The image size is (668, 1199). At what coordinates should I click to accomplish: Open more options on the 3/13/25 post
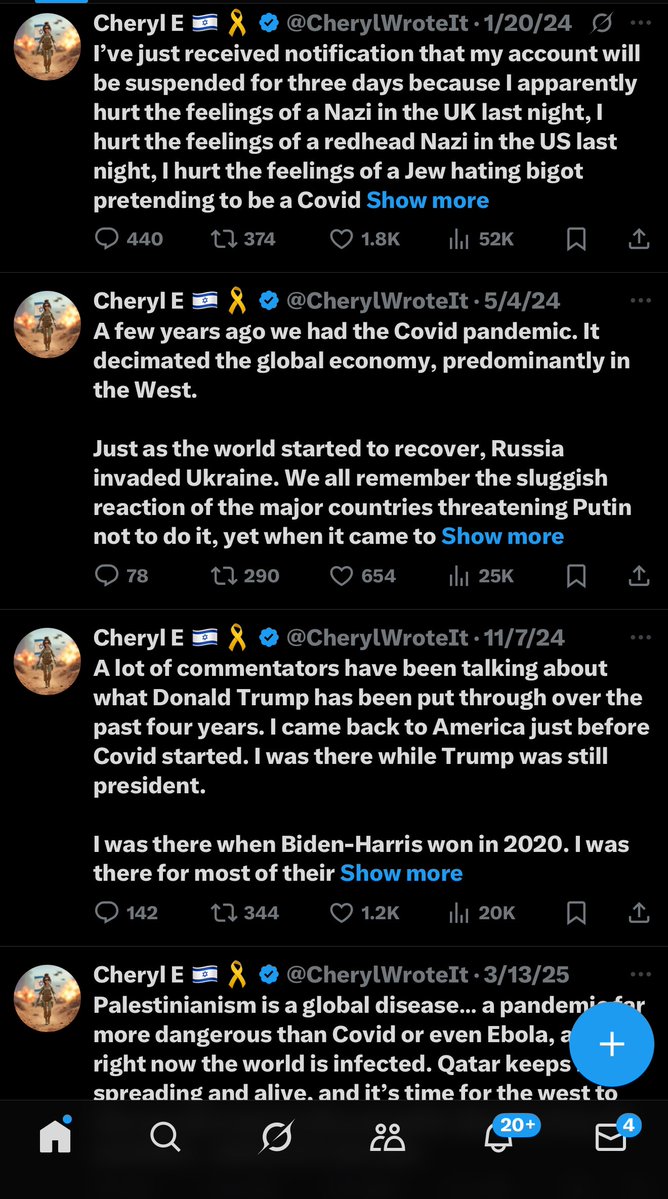pos(638,974)
